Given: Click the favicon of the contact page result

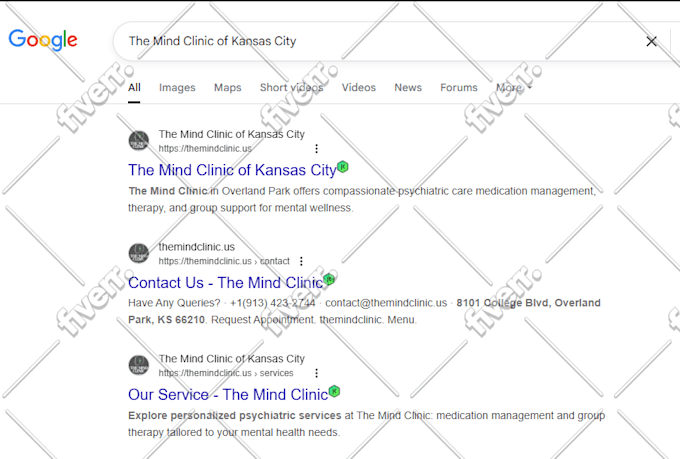Looking at the screenshot, I should (139, 253).
